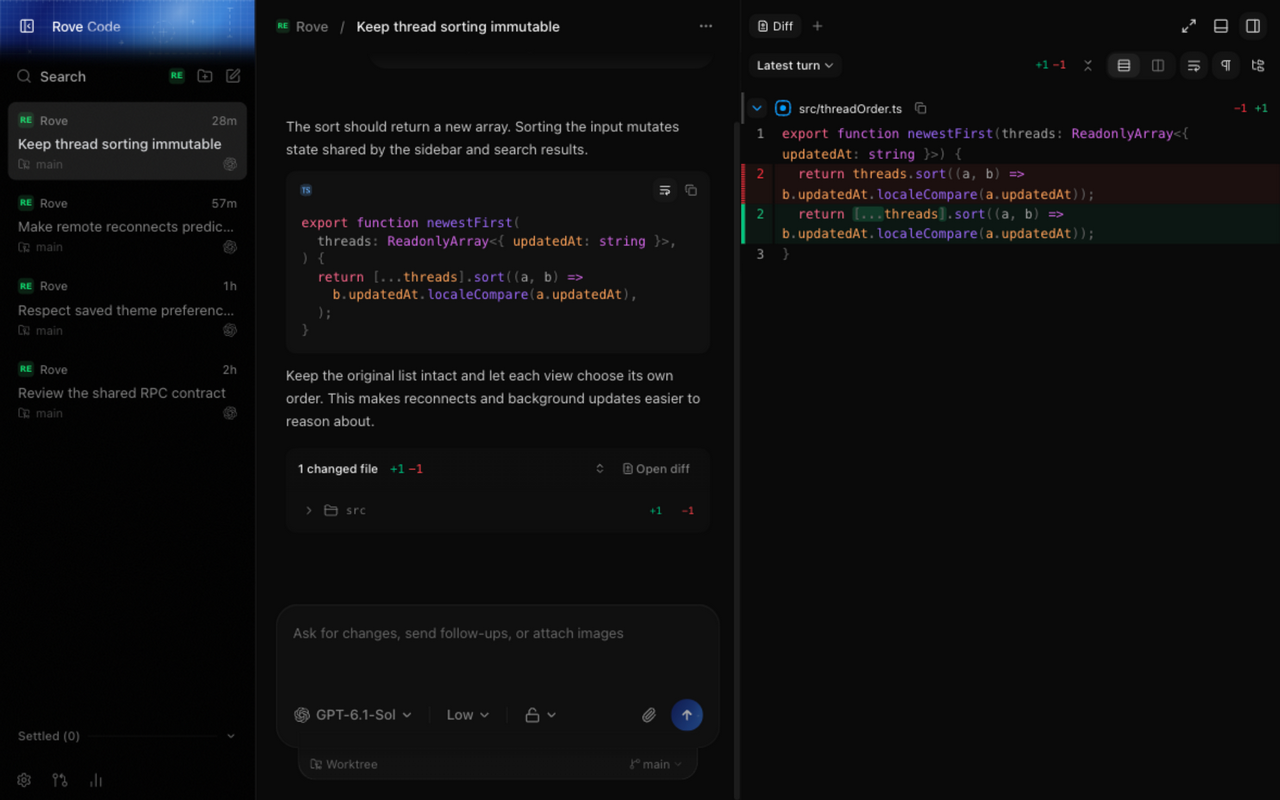Toggle the right side panel
The height and width of the screenshot is (800, 1280).
[1252, 26]
